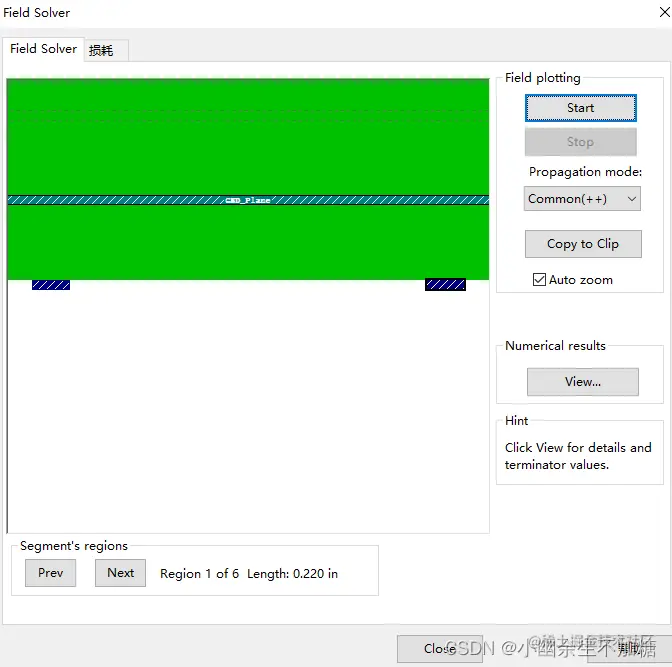Close window with the title bar X
The height and width of the screenshot is (667, 672).
(x=664, y=12)
